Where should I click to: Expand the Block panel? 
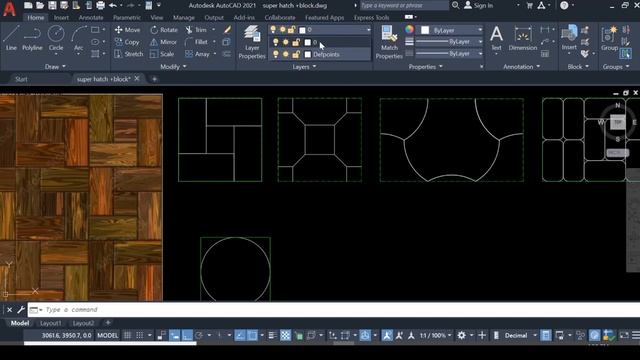[578, 67]
